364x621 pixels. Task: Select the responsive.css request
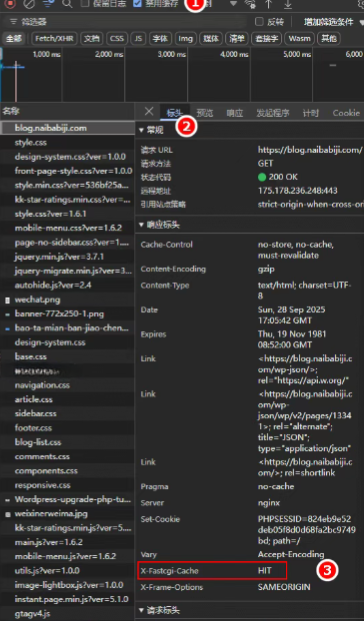67,485
